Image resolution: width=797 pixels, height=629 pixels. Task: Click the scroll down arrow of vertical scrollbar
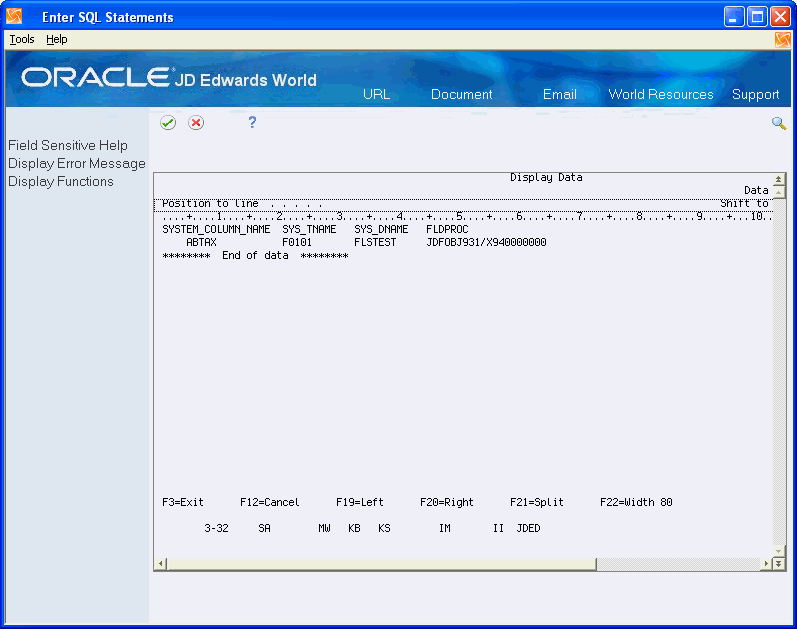point(778,551)
